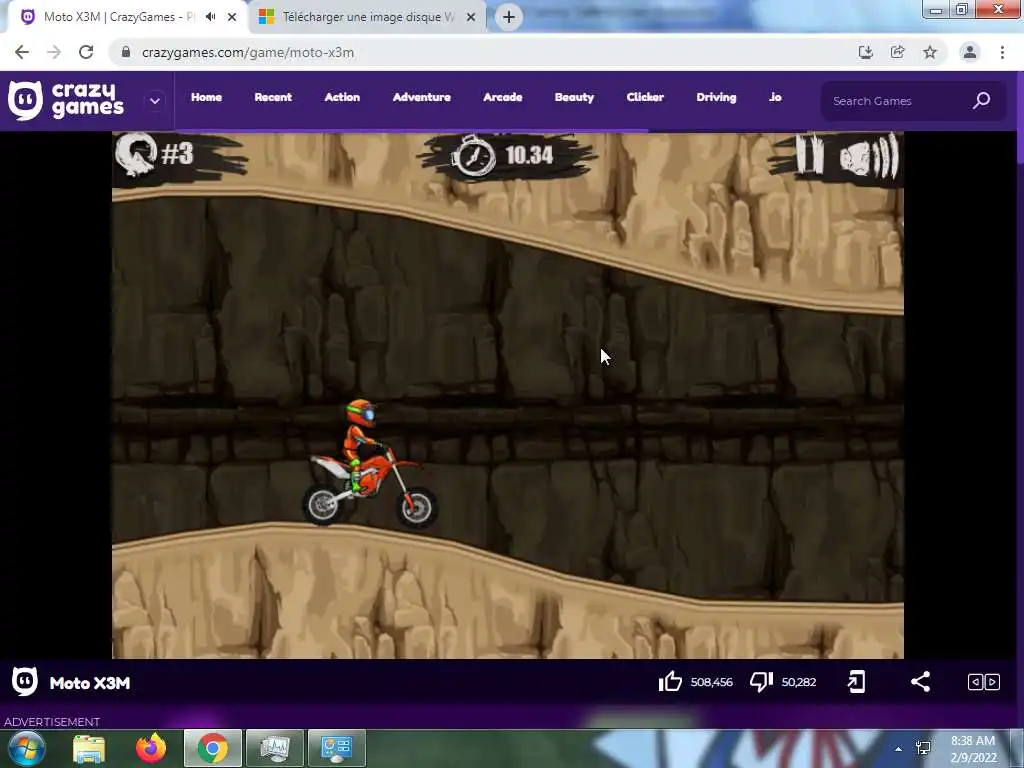Open the Home menu item

(206, 97)
